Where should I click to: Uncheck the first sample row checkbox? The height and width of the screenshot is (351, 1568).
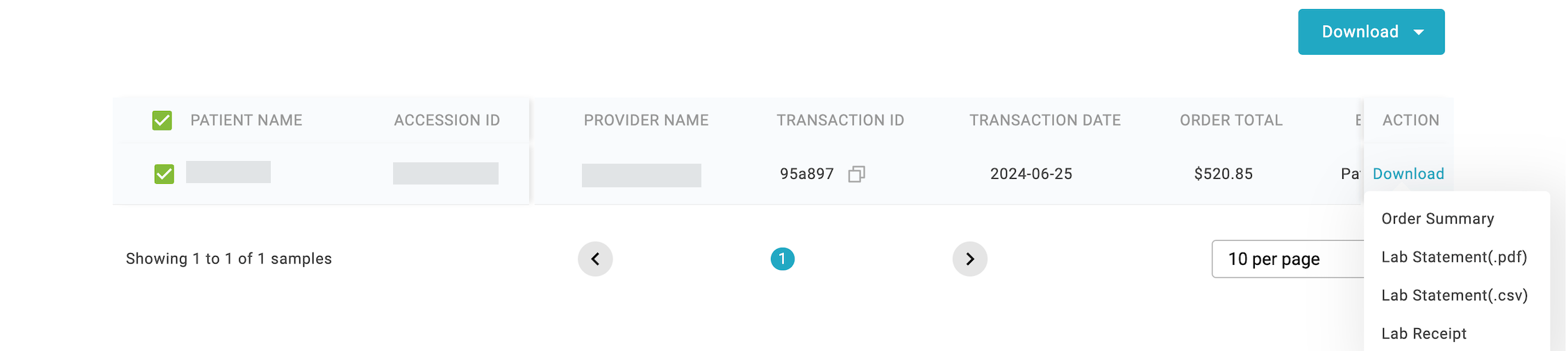click(x=164, y=174)
